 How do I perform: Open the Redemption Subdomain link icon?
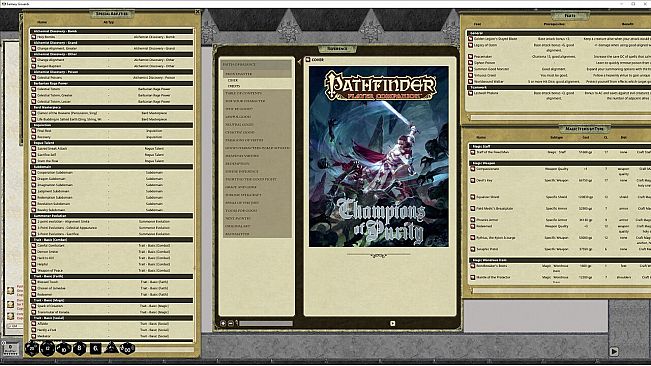pos(34,197)
